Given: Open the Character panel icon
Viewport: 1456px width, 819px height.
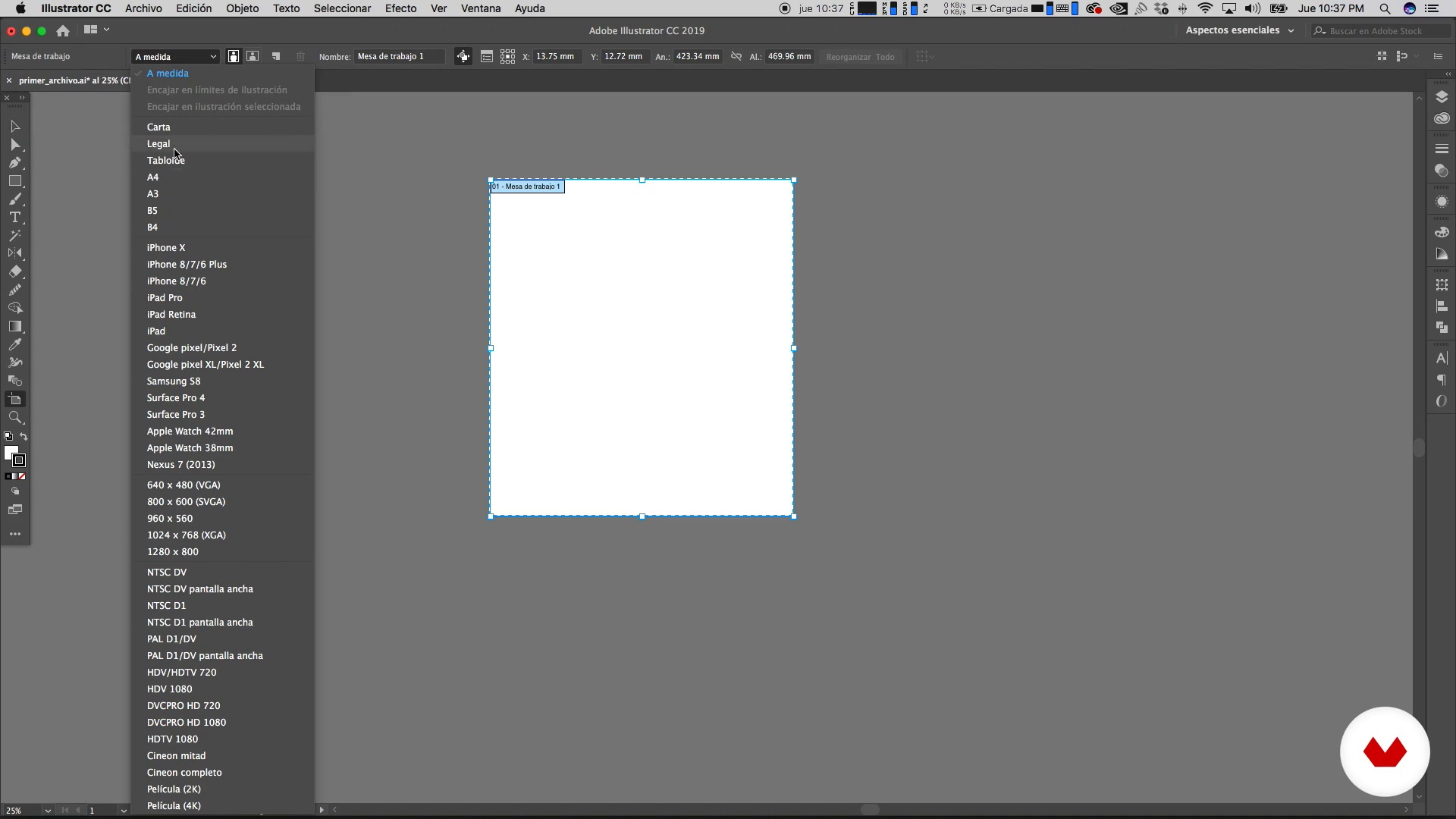Looking at the screenshot, I should tap(1442, 358).
